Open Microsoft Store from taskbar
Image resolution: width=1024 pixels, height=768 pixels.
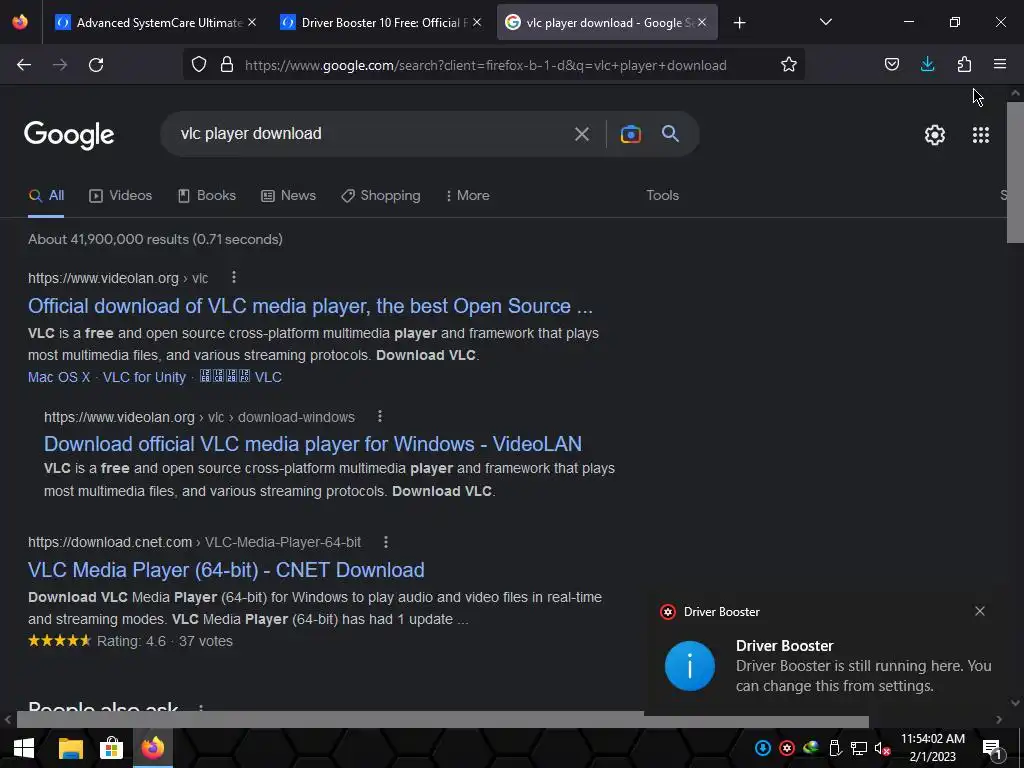112,748
